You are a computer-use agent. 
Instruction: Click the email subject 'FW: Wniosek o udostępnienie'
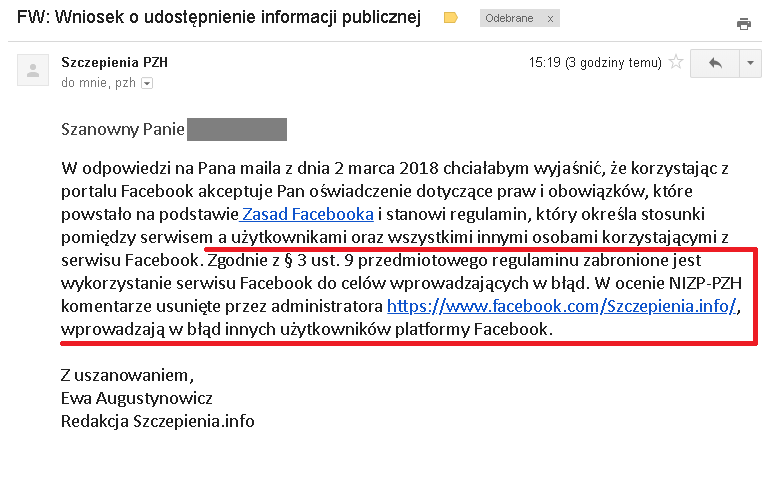[x=219, y=18]
